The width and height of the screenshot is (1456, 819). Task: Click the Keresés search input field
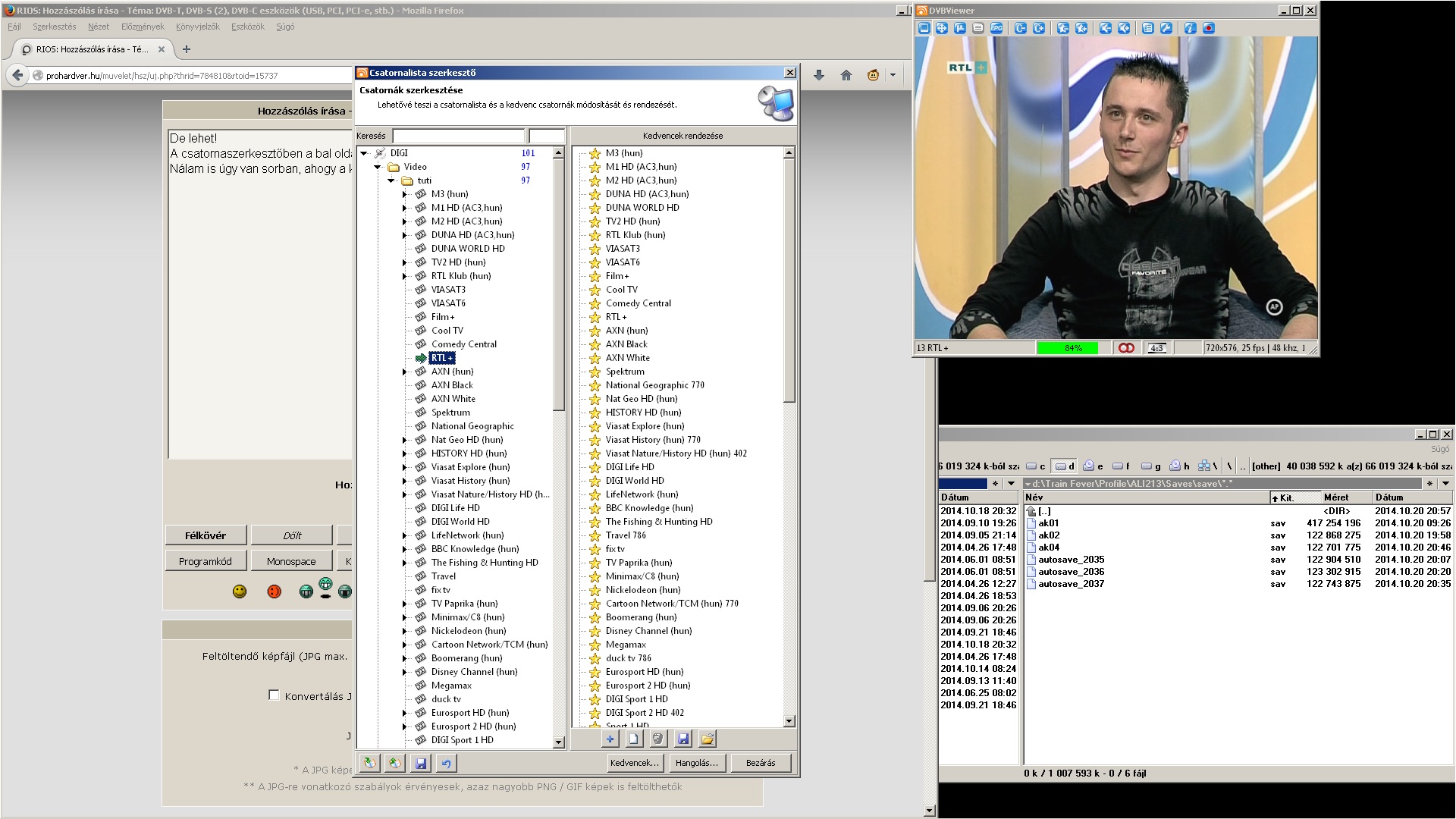458,136
